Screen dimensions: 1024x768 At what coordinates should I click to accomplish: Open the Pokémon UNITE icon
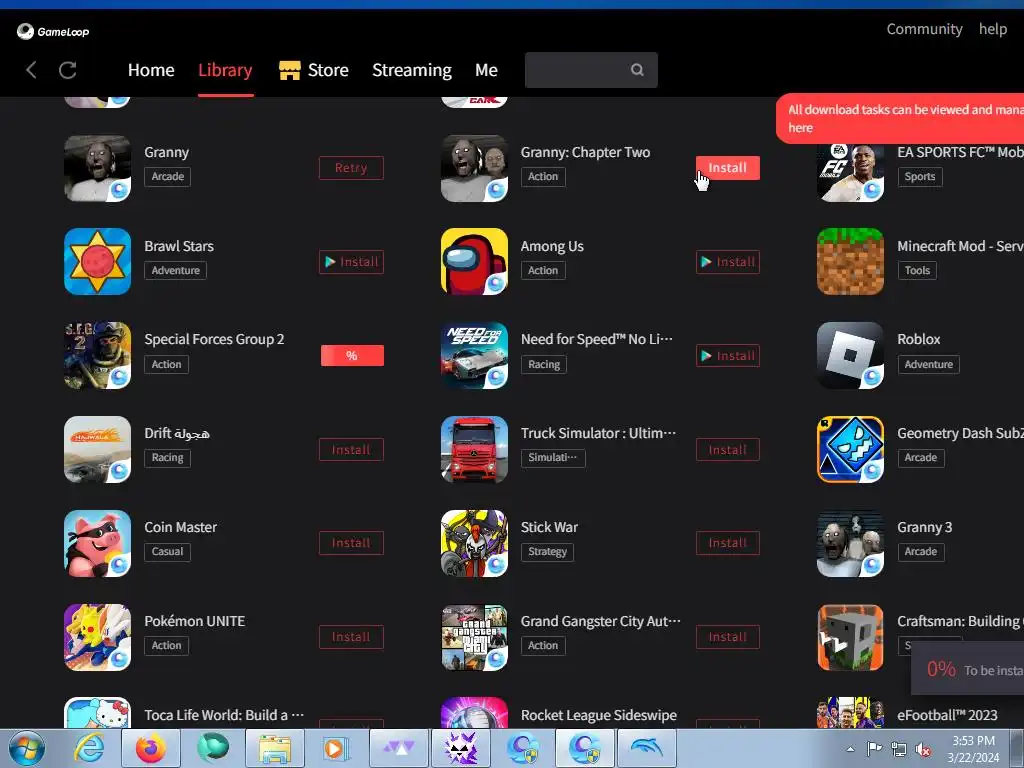[97, 637]
